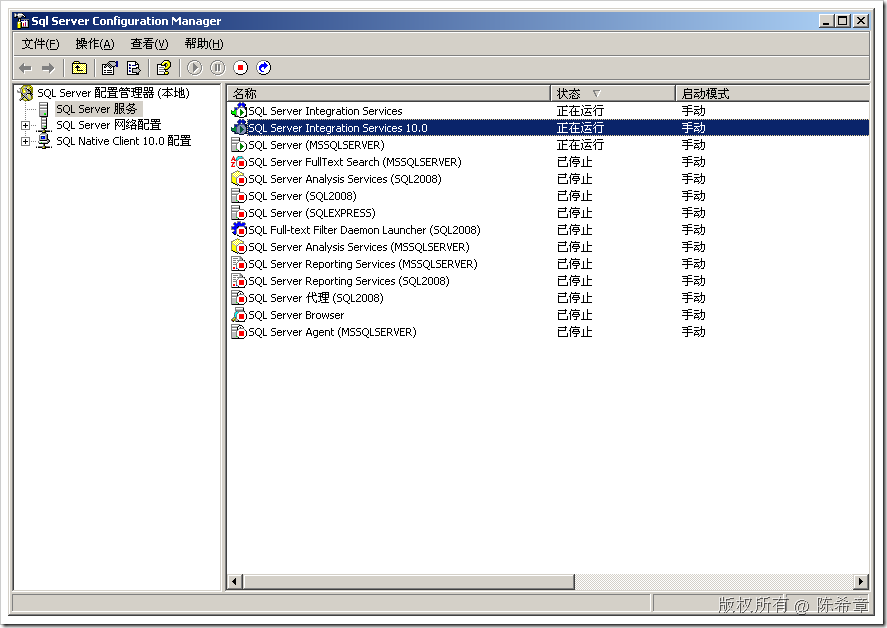
Task: Select SQL Server FullText Search (MSSQLSERVER) name
Action: (x=355, y=162)
